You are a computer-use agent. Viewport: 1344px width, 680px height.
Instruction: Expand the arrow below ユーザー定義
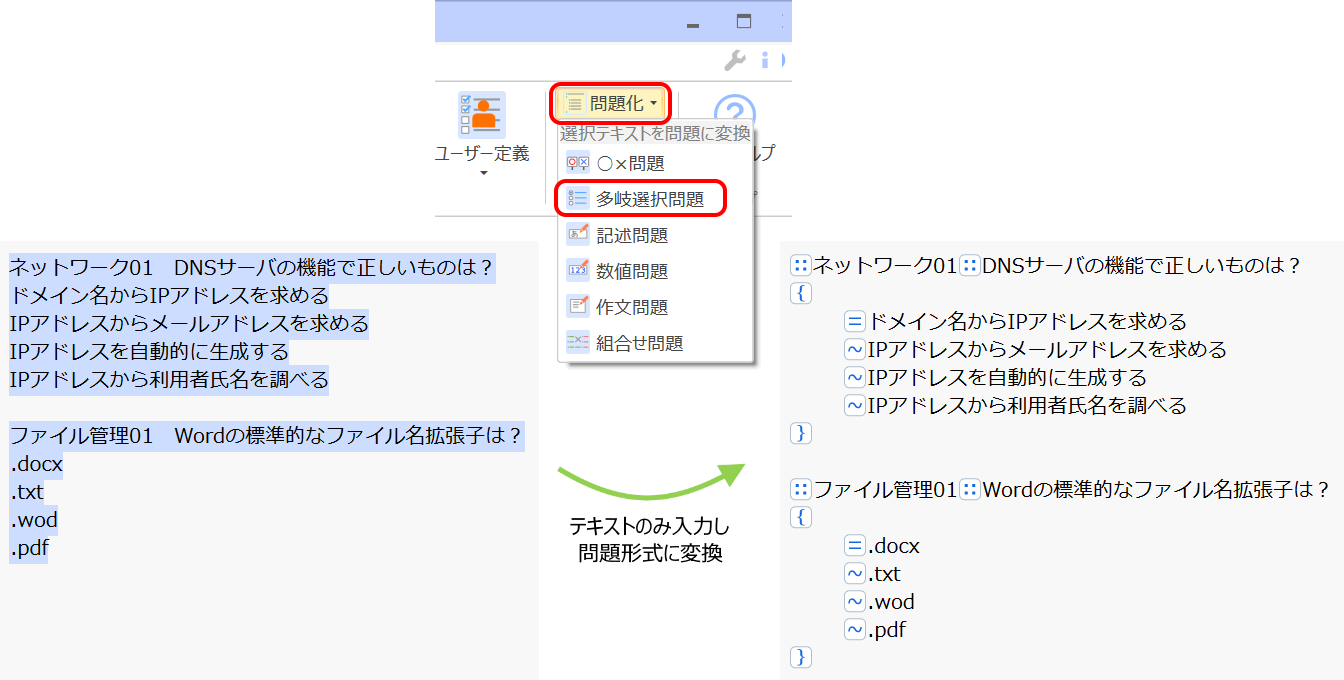click(482, 174)
